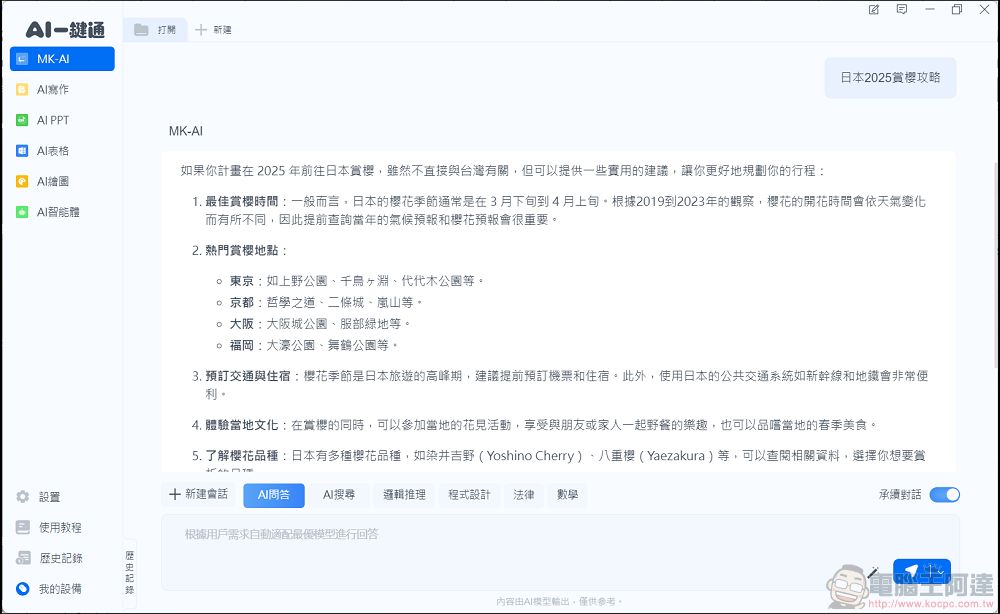Click the magic wand prompt optimizer icon

[x=873, y=572]
